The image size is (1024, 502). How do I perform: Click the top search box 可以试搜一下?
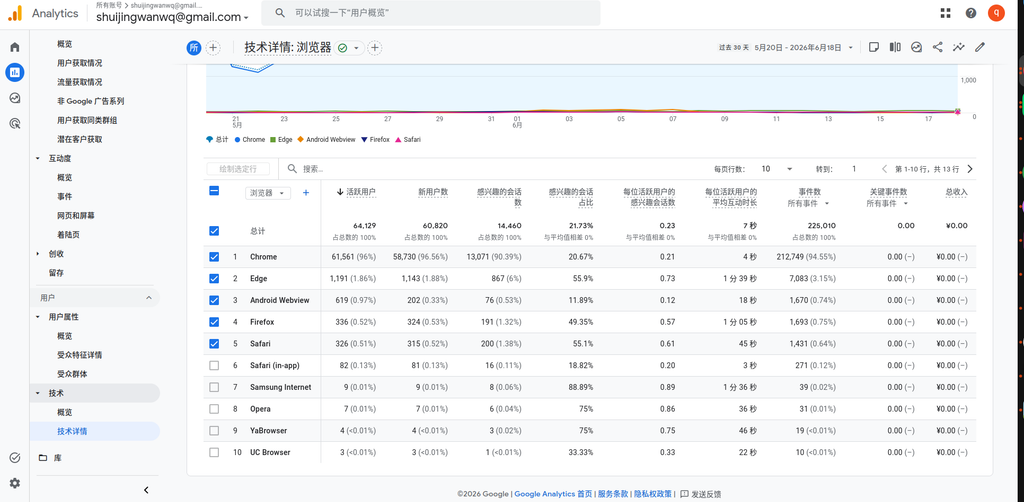tap(430, 13)
